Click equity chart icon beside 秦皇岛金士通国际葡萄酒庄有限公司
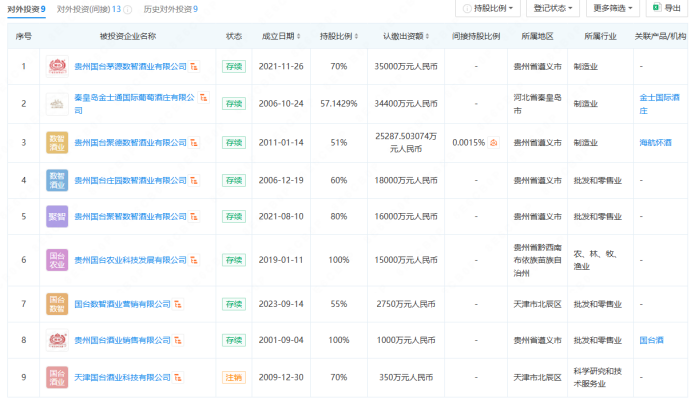 pos(203,98)
